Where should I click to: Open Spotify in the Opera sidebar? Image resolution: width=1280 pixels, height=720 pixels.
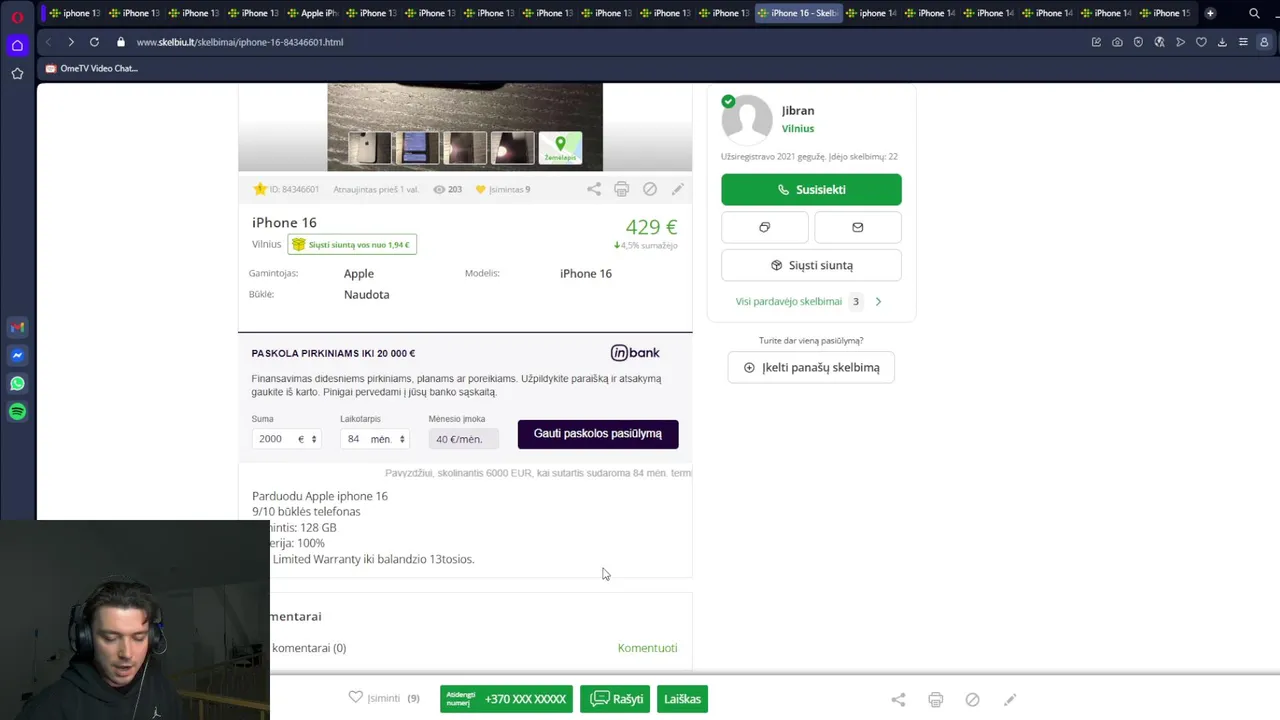point(17,411)
